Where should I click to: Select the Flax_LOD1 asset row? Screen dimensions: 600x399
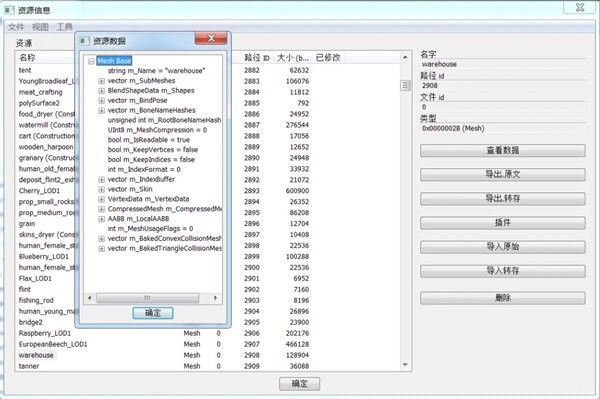point(35,278)
